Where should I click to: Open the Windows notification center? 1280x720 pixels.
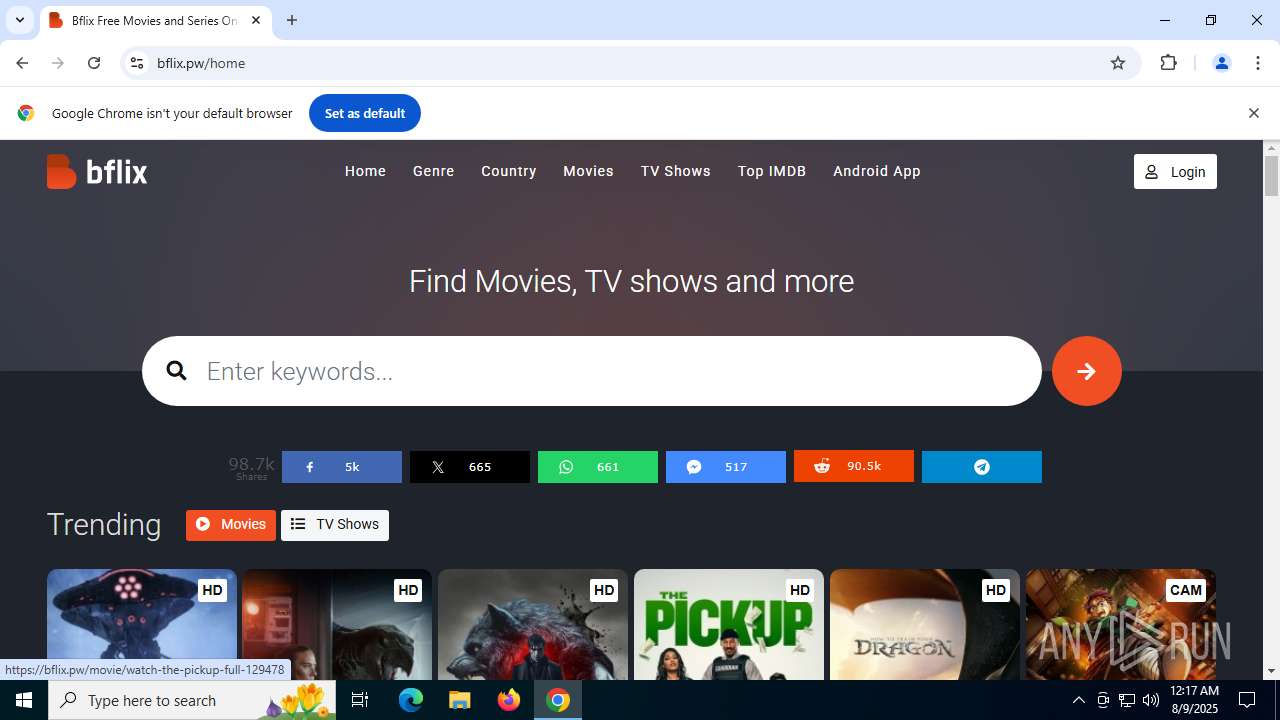(x=1247, y=700)
